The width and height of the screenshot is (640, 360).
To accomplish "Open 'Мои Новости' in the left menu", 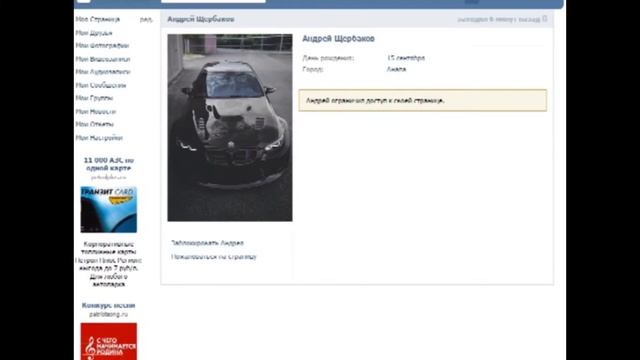I will point(96,111).
